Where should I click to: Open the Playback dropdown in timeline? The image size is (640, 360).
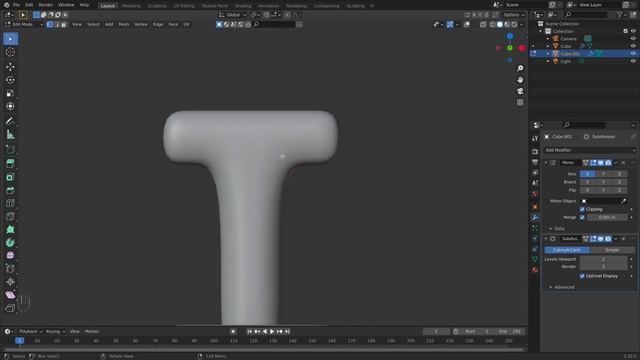pyautogui.click(x=31, y=332)
